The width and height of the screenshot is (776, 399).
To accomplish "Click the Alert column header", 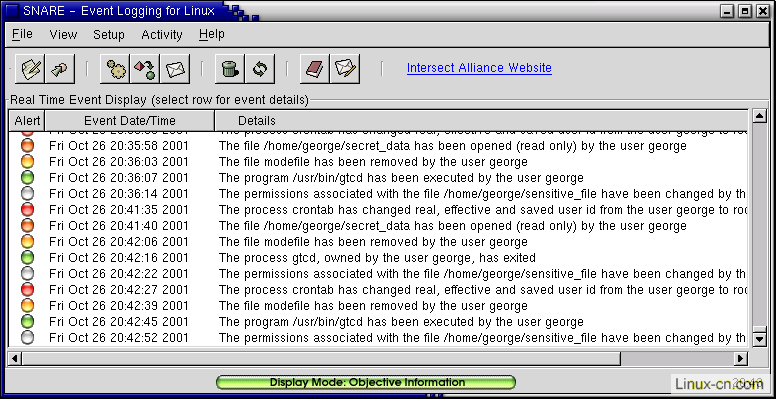I will pyautogui.click(x=27, y=120).
